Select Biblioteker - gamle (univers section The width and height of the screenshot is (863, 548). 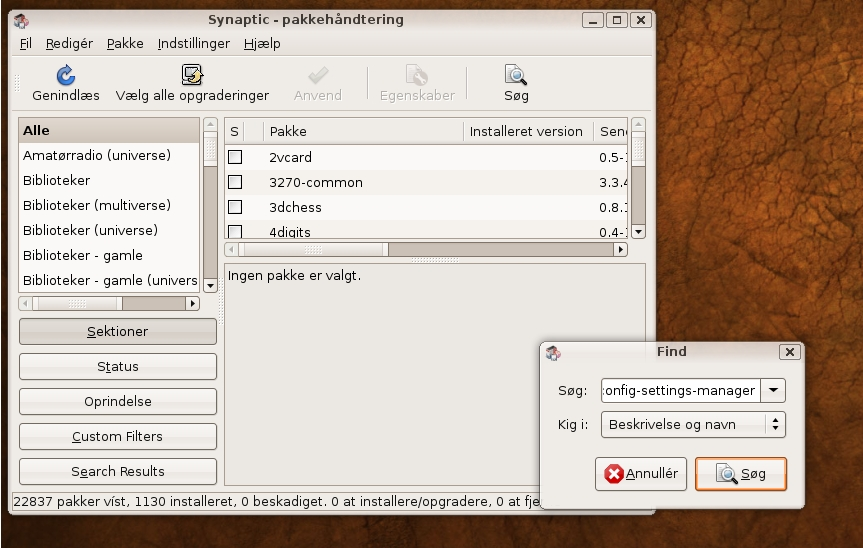pyautogui.click(x=109, y=281)
